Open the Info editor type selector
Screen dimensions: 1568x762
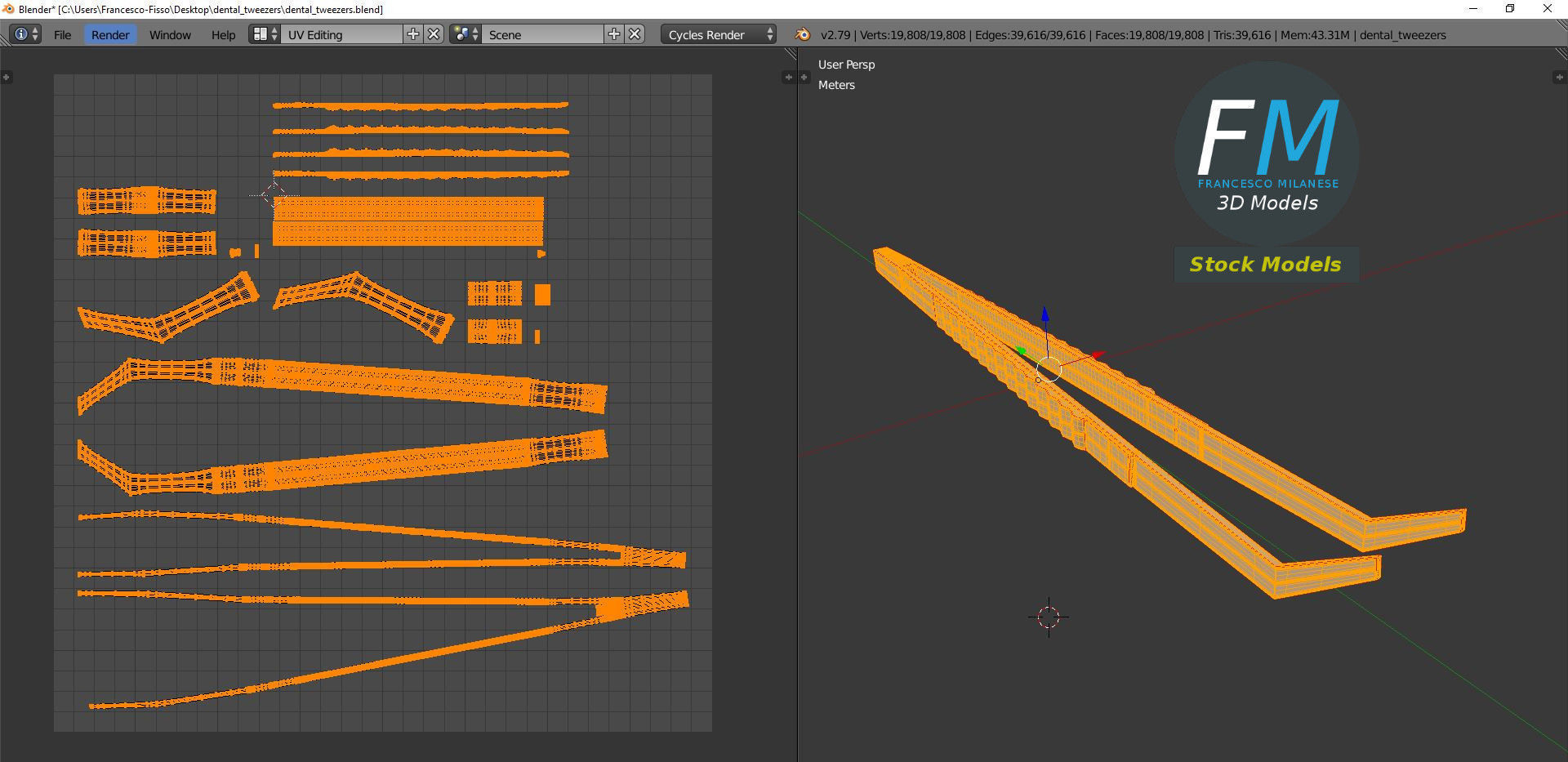pos(25,34)
